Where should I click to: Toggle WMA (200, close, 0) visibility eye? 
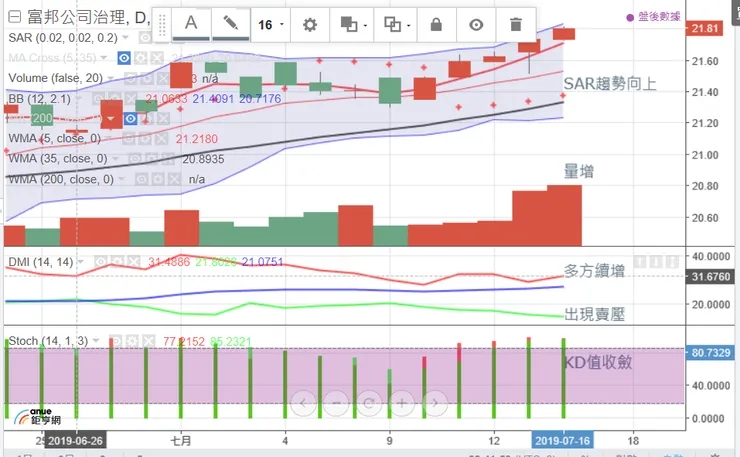click(142, 179)
